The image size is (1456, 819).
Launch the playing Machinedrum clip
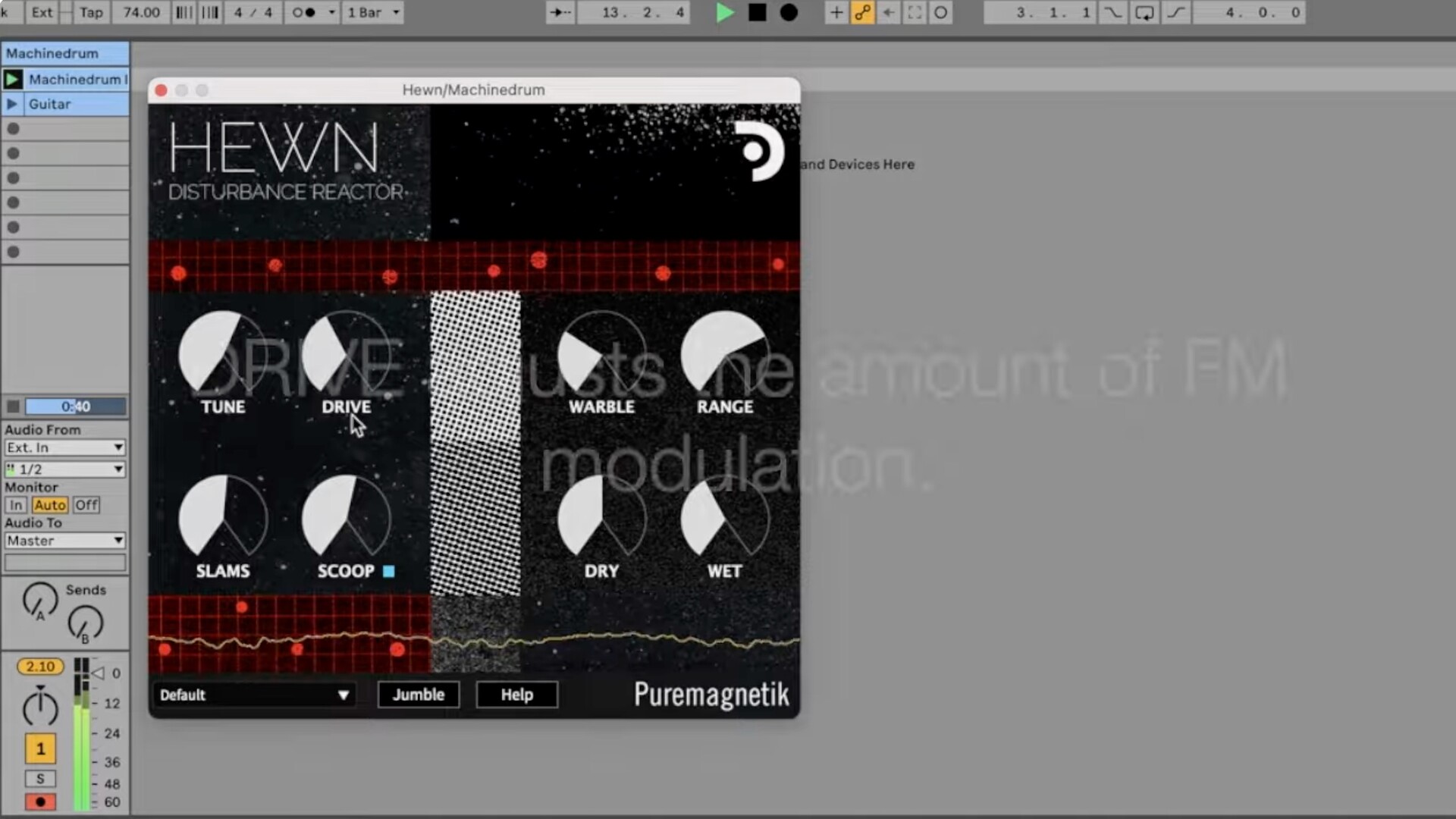point(12,79)
